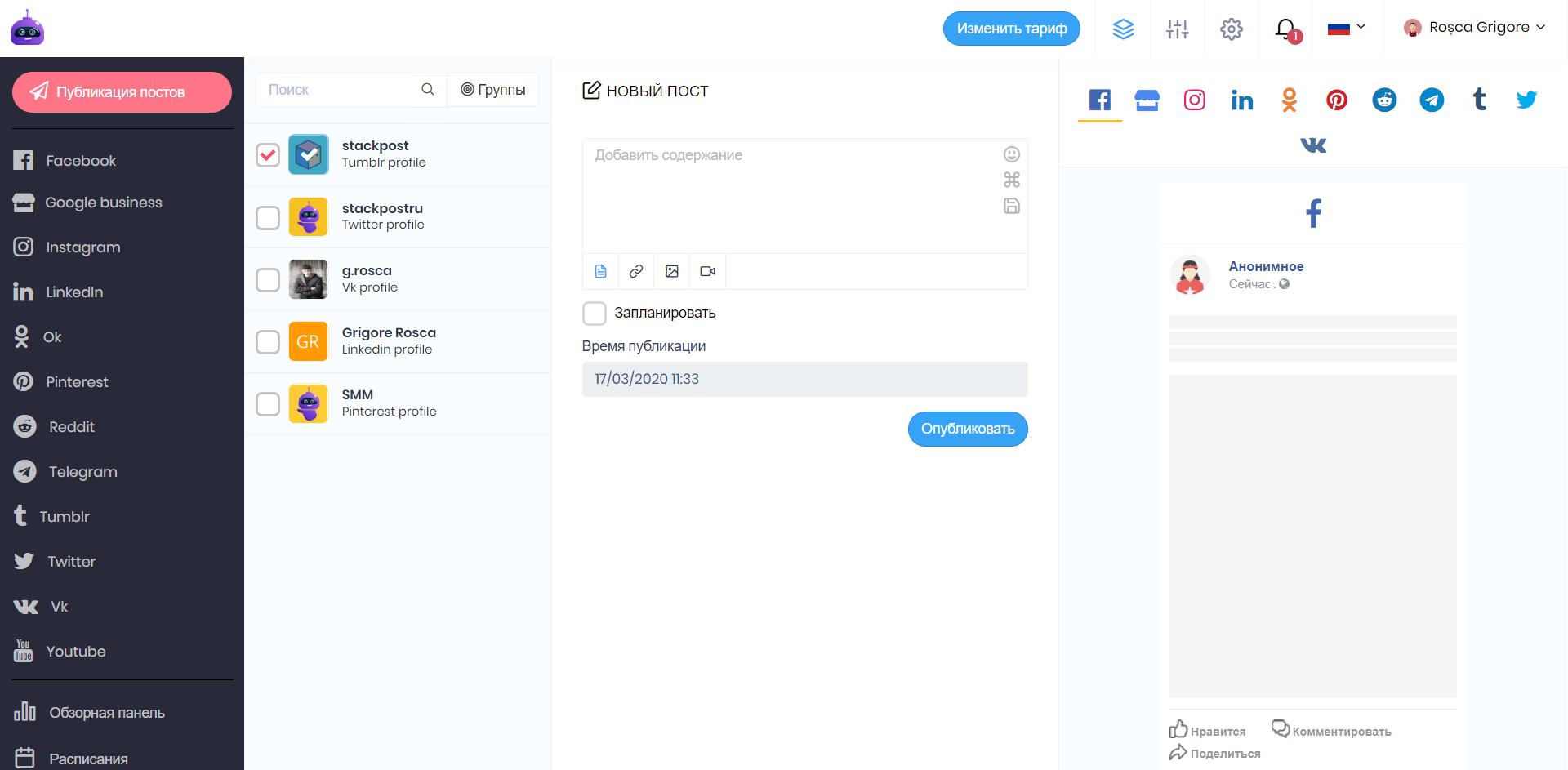This screenshot has width=1568, height=770.
Task: Show Pinterest preview icon
Action: coord(1337,100)
